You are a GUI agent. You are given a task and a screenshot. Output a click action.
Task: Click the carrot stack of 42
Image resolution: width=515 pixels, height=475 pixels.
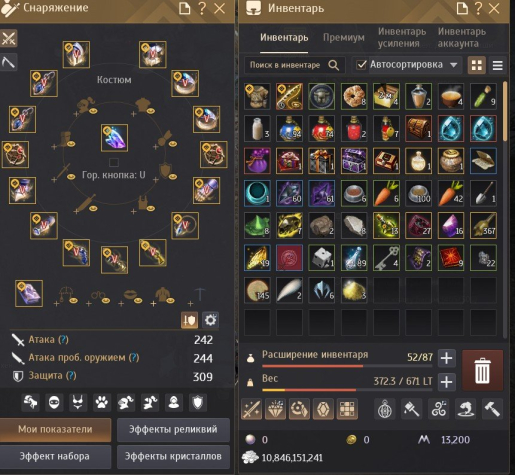(x=451, y=193)
